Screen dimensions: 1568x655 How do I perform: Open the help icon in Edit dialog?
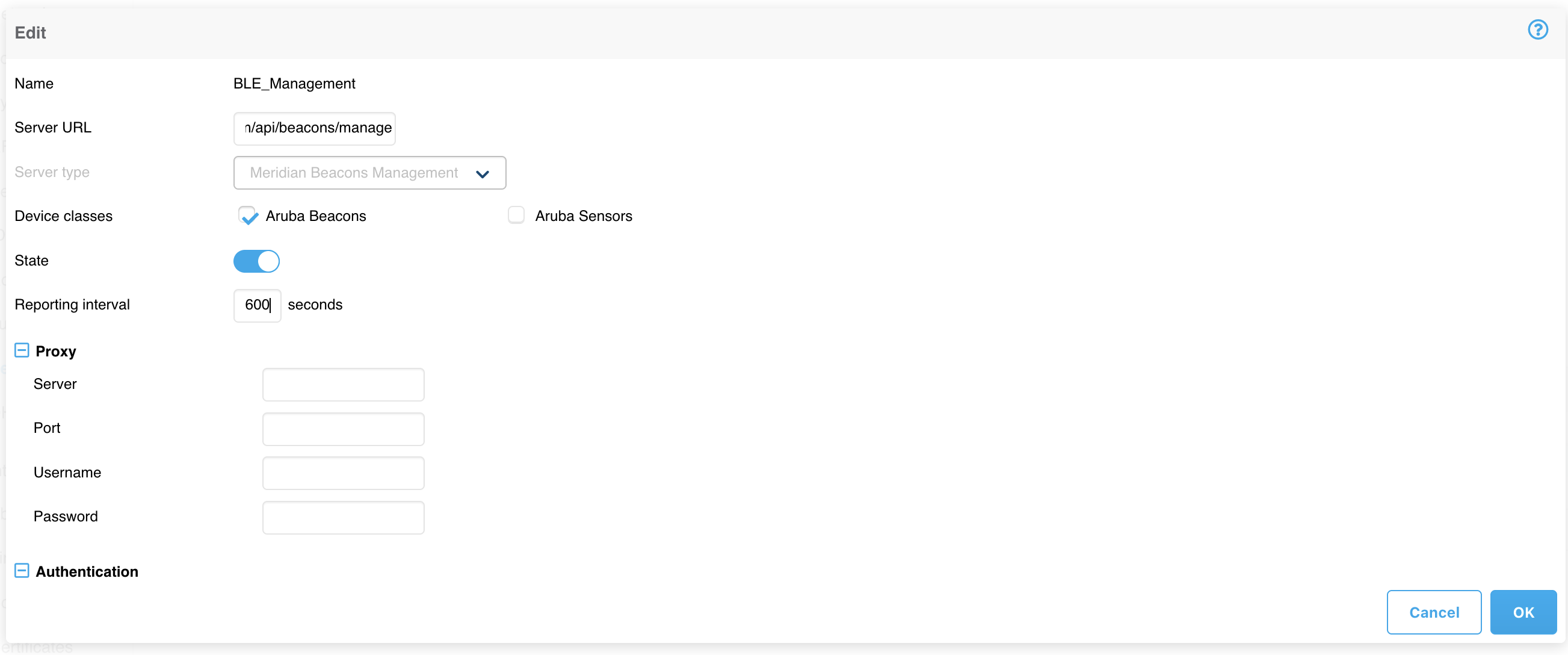pyautogui.click(x=1537, y=30)
